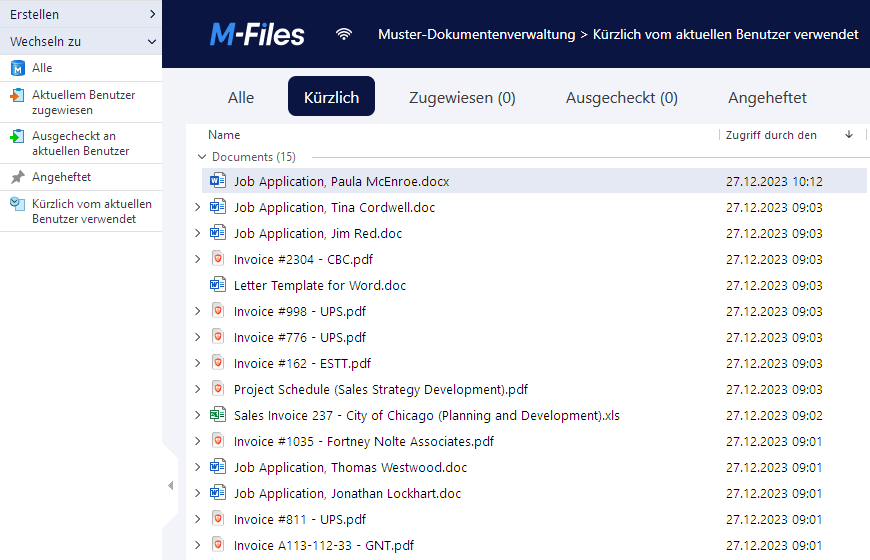Expand the Erstellen section
This screenshot has height=560, width=870.
pyautogui.click(x=152, y=14)
